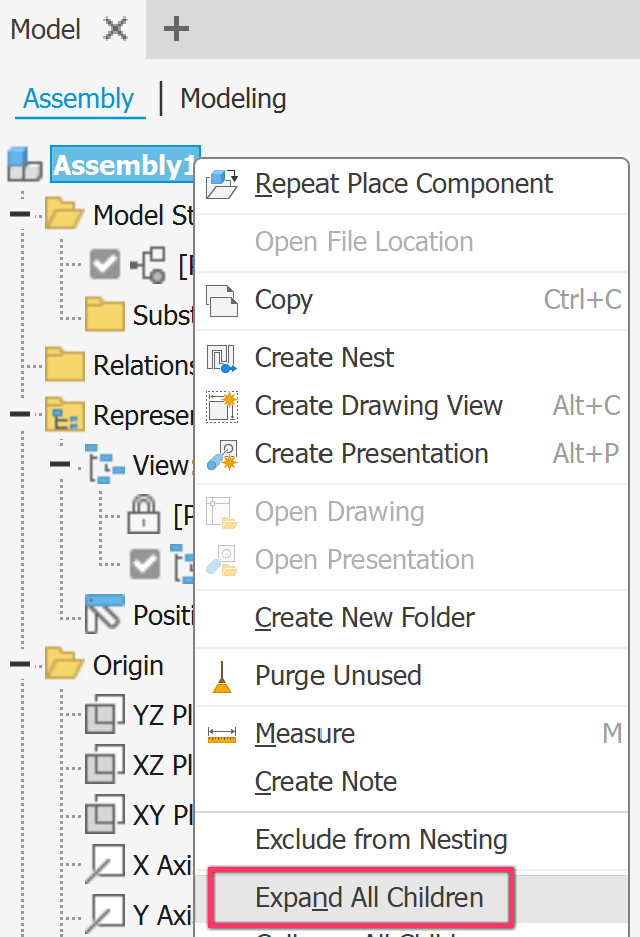Switch to the Modeling view
The height and width of the screenshot is (937, 640).
pos(233,99)
